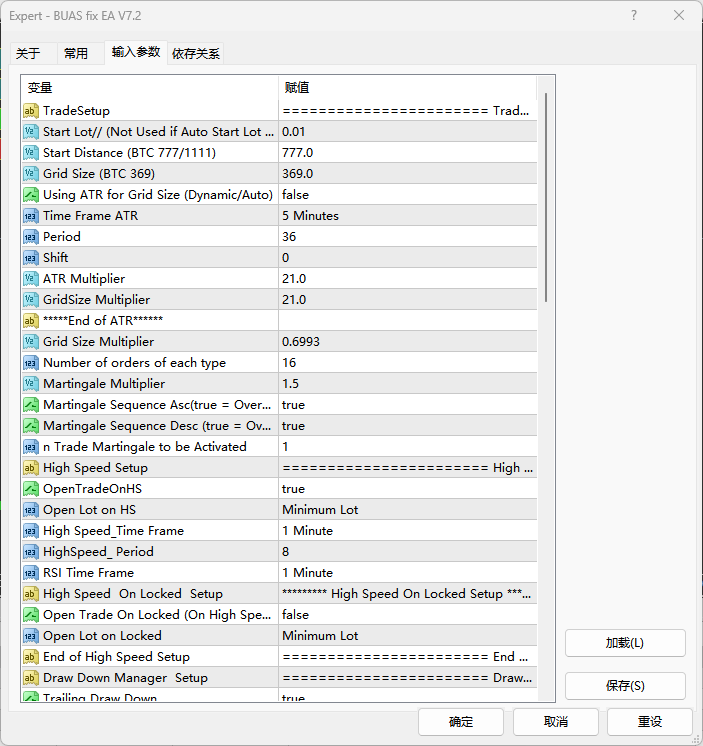Switch to the 依存关系 tab
This screenshot has width=703, height=746.
coord(196,54)
